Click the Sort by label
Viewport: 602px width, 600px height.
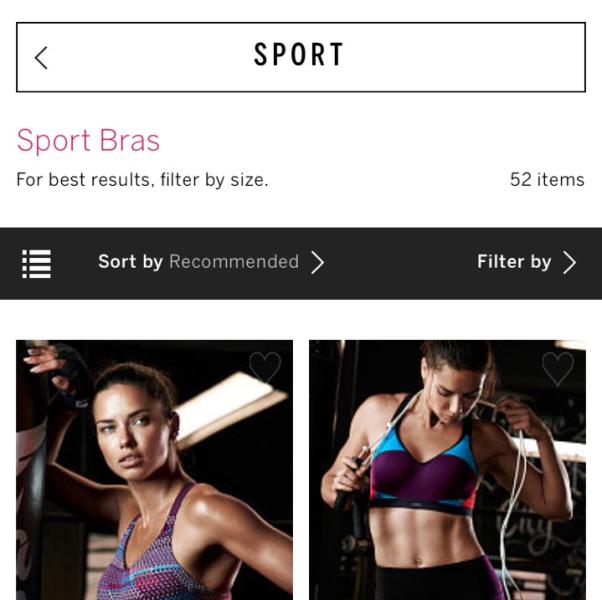click(x=130, y=262)
